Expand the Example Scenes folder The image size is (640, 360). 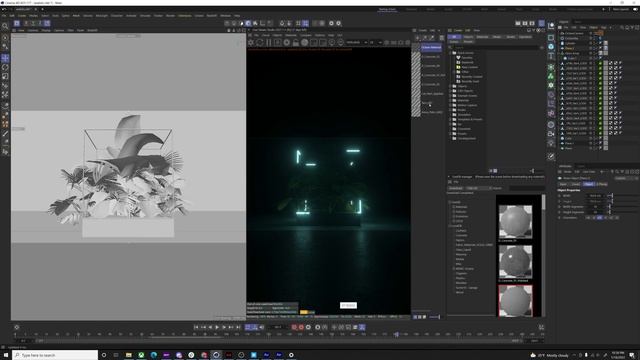451,96
